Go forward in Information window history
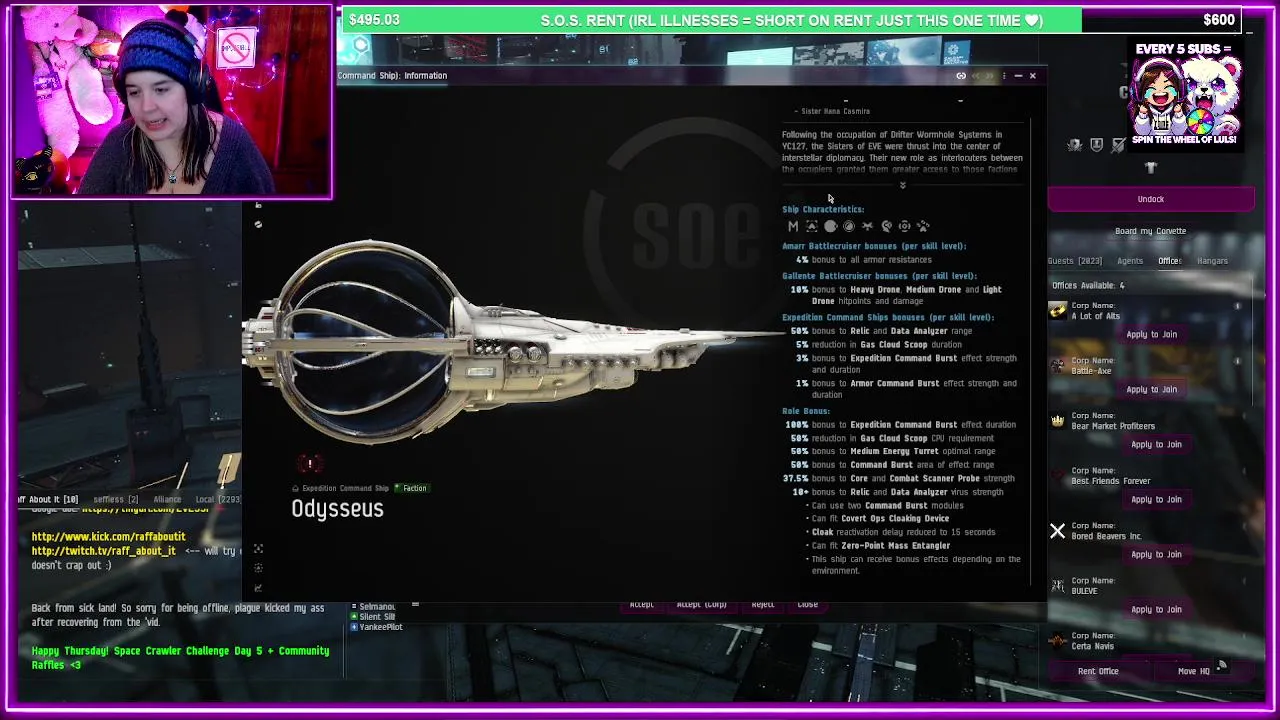1280x720 pixels. (x=990, y=76)
